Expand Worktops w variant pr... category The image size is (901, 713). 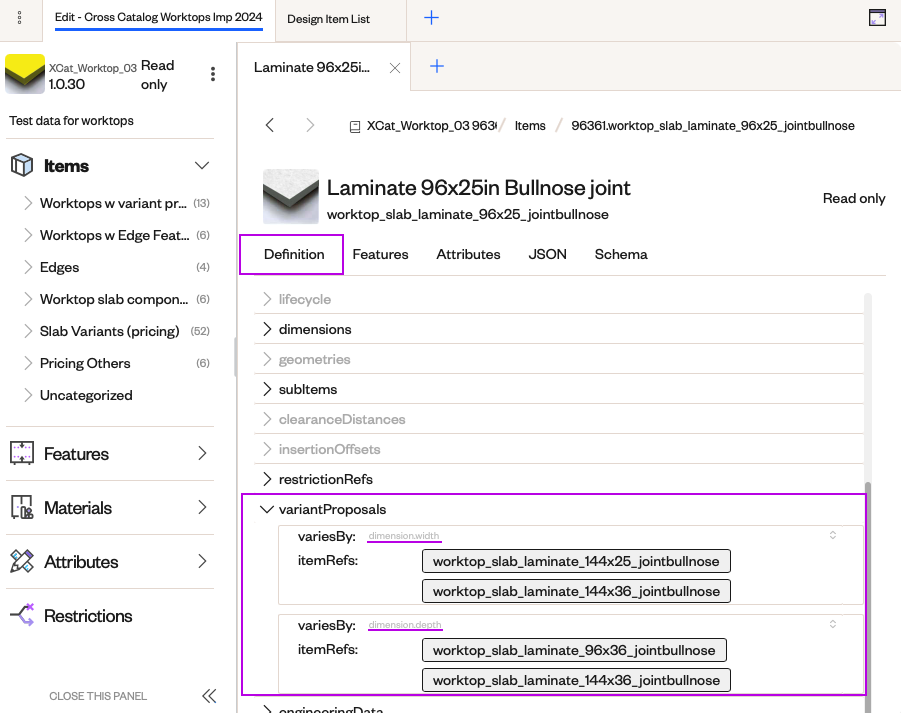28,203
